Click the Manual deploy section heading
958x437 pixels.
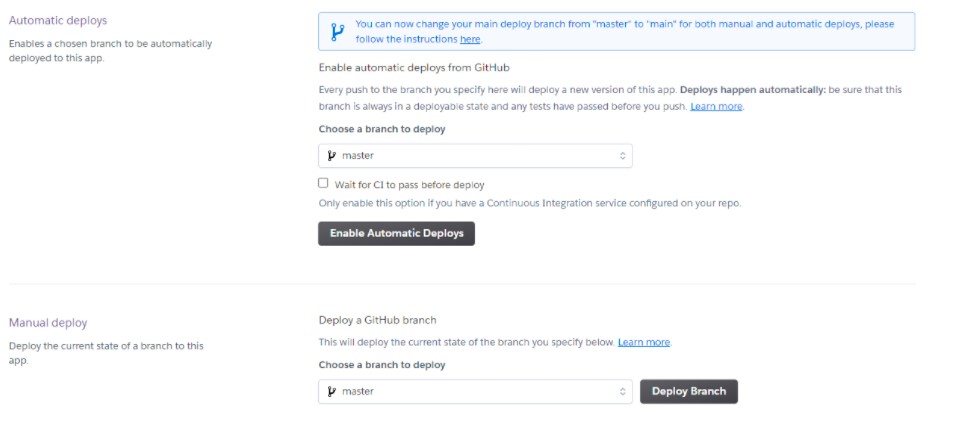click(48, 323)
